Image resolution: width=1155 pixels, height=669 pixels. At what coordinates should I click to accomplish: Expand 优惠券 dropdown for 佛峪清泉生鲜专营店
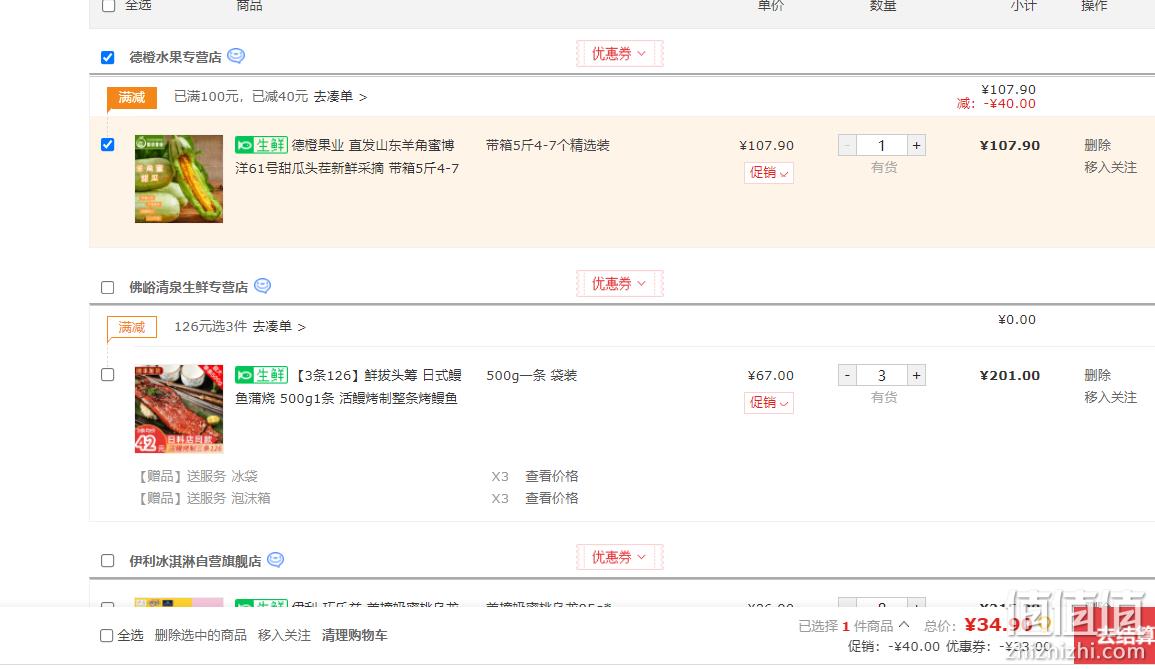619,284
